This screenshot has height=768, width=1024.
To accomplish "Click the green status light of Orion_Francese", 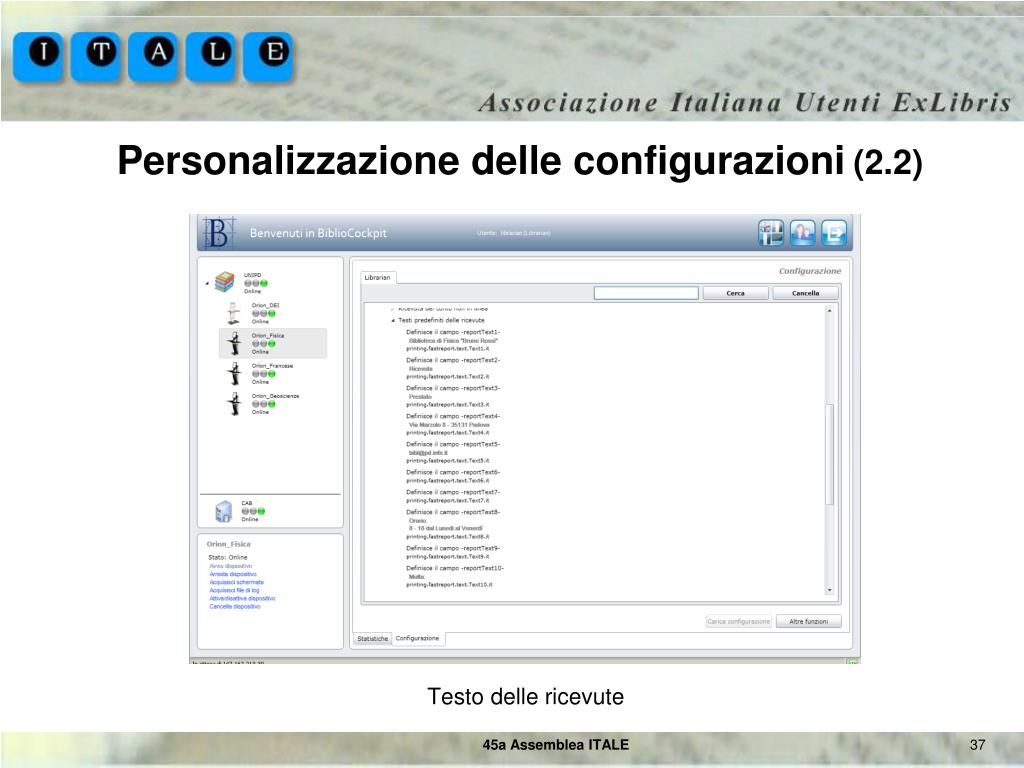I will click(x=272, y=374).
